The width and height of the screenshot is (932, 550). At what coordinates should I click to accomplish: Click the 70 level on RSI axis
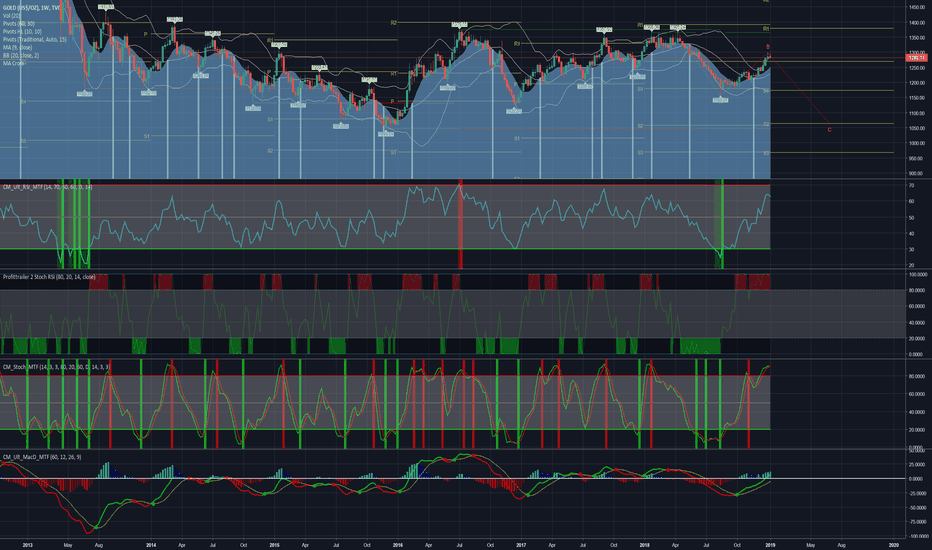pos(912,186)
